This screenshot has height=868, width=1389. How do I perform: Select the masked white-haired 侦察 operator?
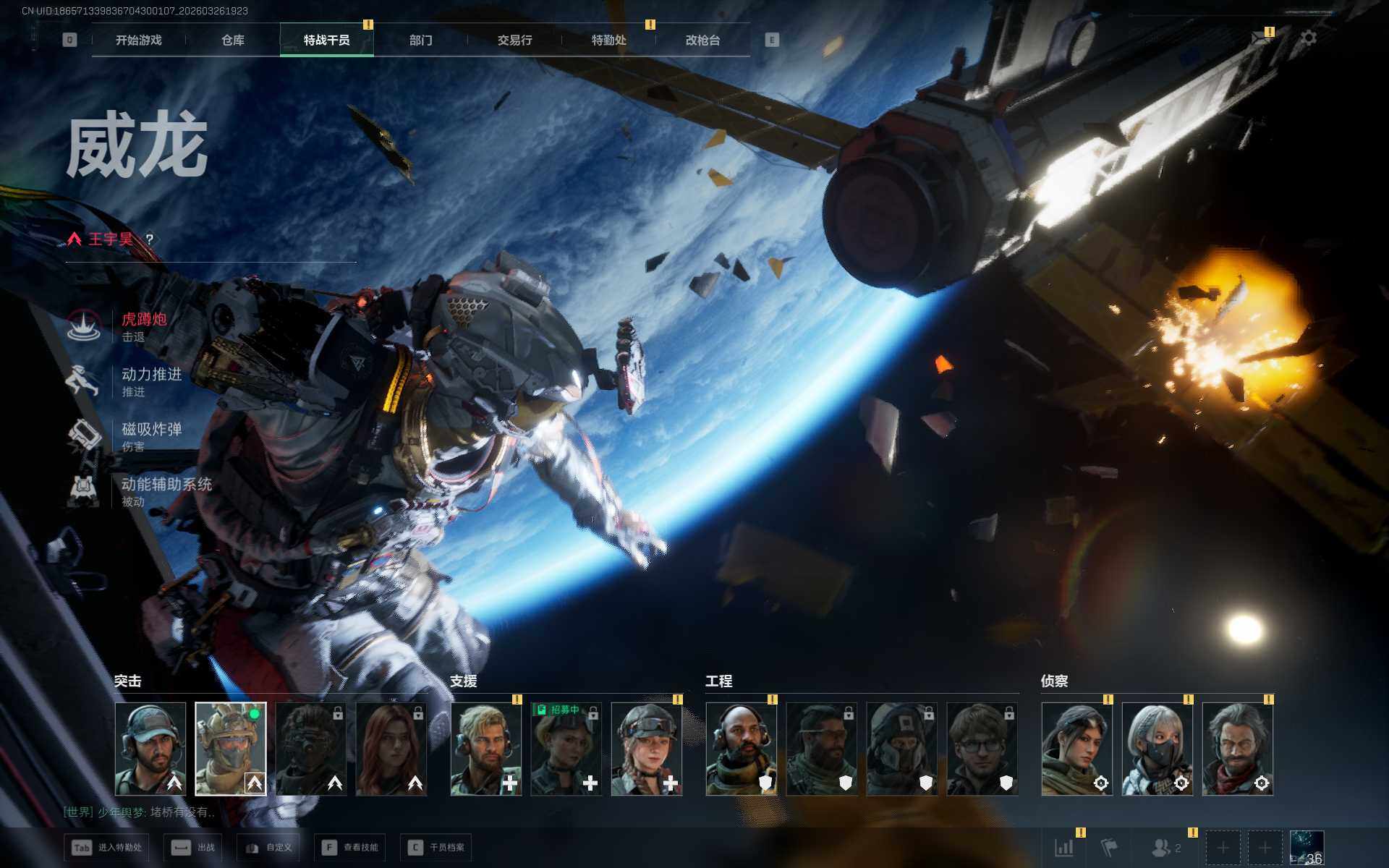pyautogui.click(x=1157, y=749)
